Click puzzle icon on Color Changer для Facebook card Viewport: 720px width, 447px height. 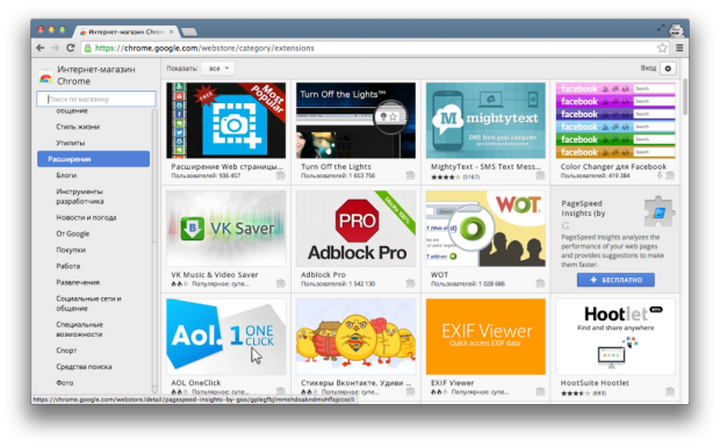[x=670, y=175]
